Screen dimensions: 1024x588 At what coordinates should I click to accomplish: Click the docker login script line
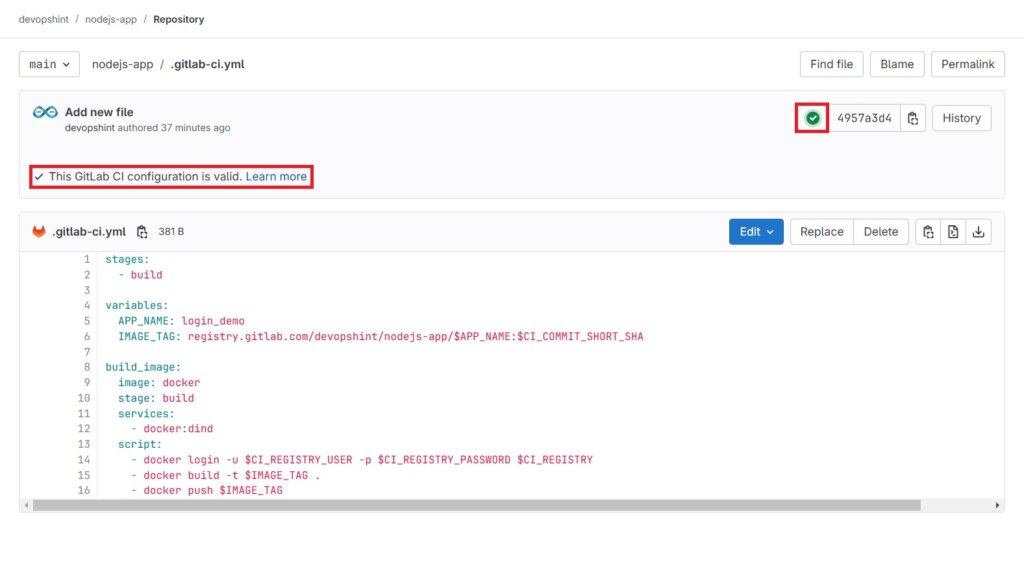pos(362,459)
